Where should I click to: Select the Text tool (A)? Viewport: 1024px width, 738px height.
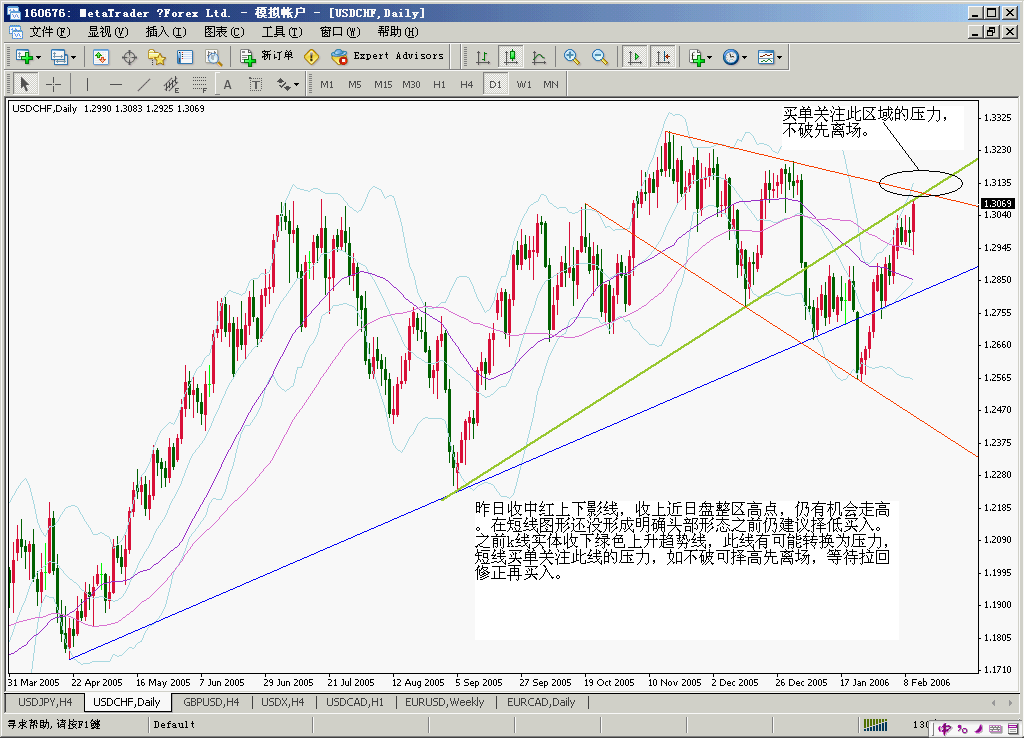[227, 84]
